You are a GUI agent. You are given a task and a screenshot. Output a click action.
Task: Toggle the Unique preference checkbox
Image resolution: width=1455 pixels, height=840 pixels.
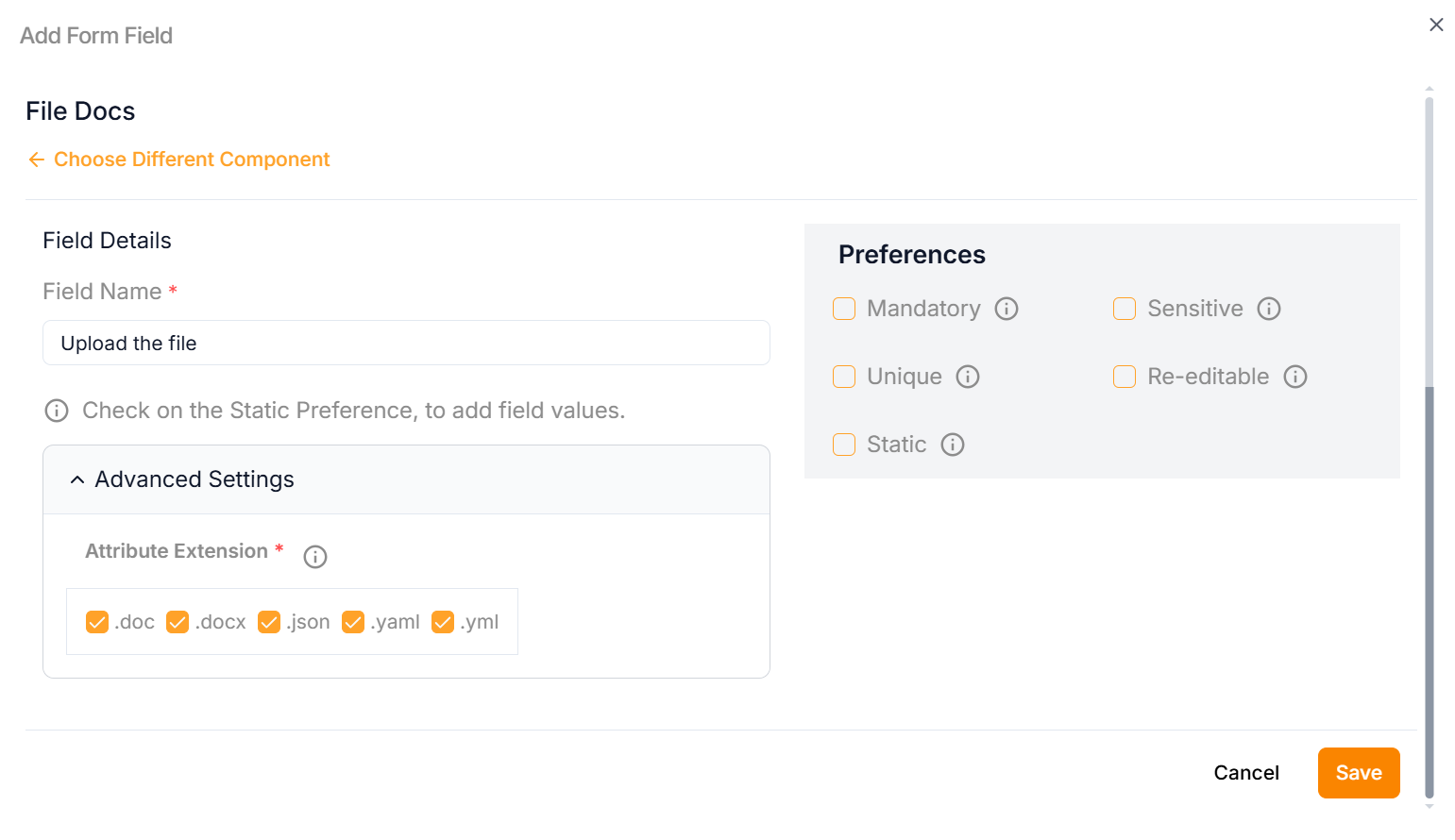[x=844, y=377]
